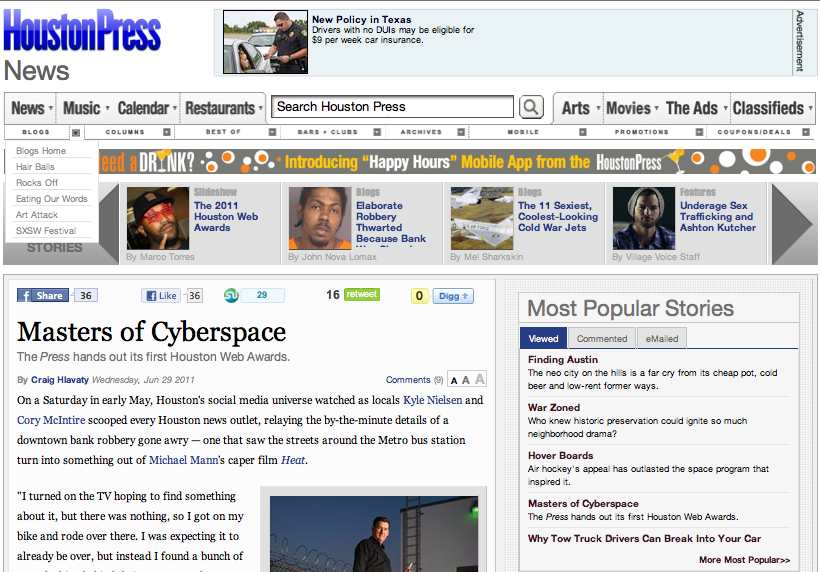Switch to the eMailed tab
820x572 pixels.
point(662,338)
